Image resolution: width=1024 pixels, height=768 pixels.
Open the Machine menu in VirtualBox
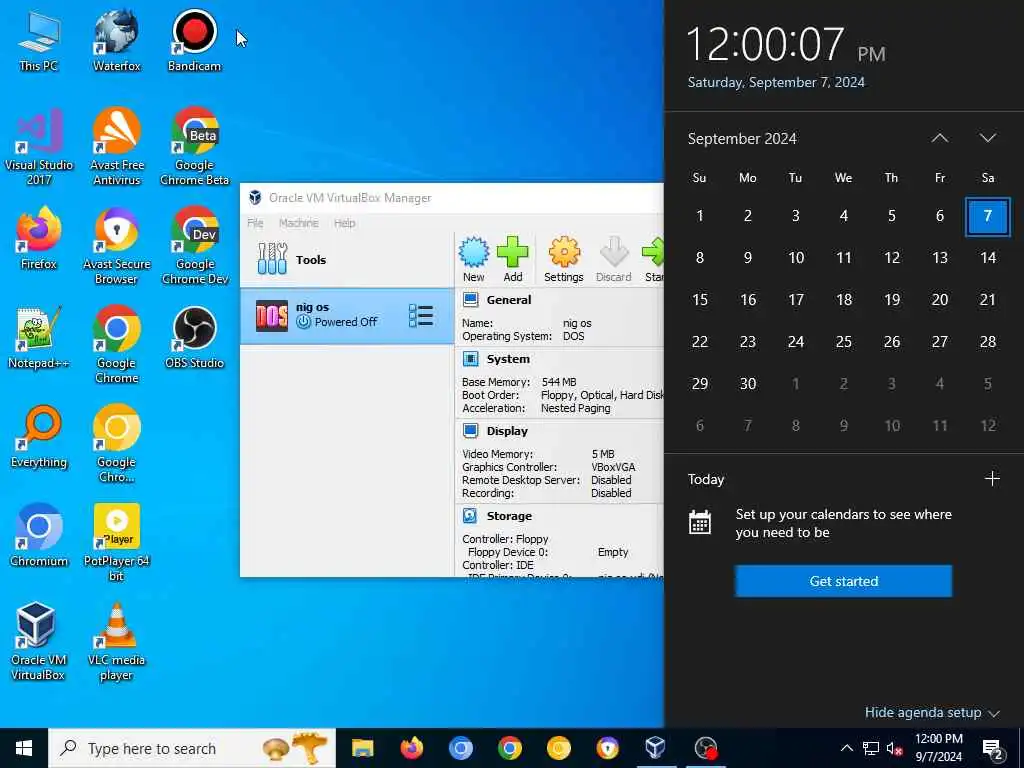click(x=298, y=223)
